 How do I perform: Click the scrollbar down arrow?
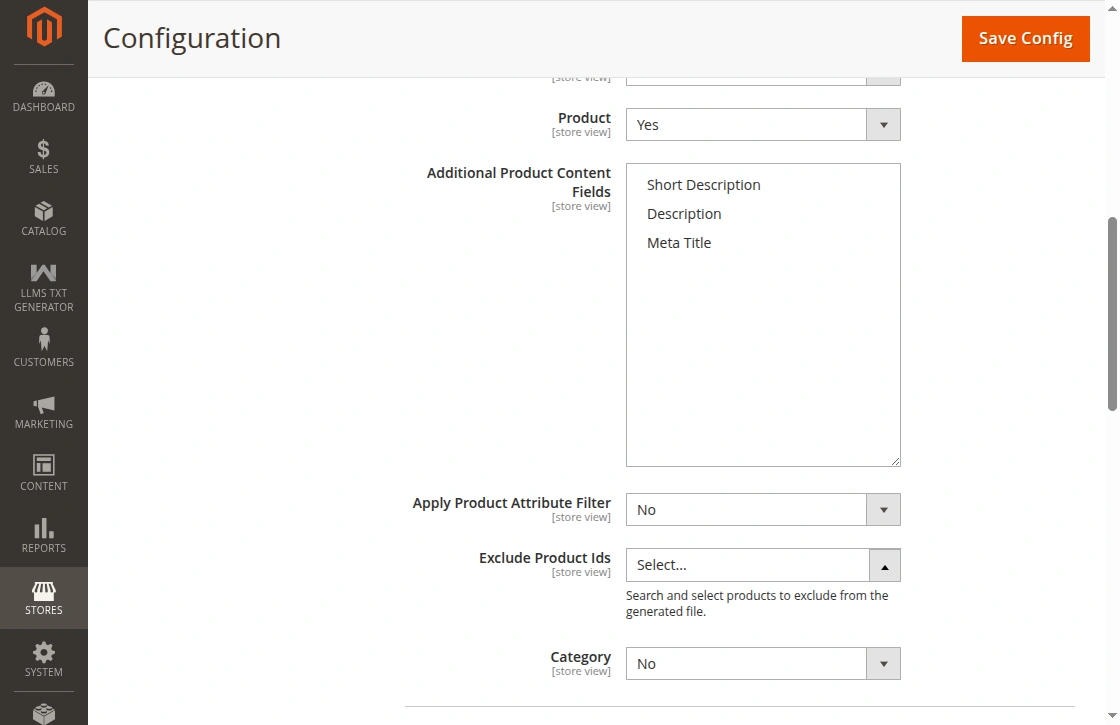coord(1112,715)
